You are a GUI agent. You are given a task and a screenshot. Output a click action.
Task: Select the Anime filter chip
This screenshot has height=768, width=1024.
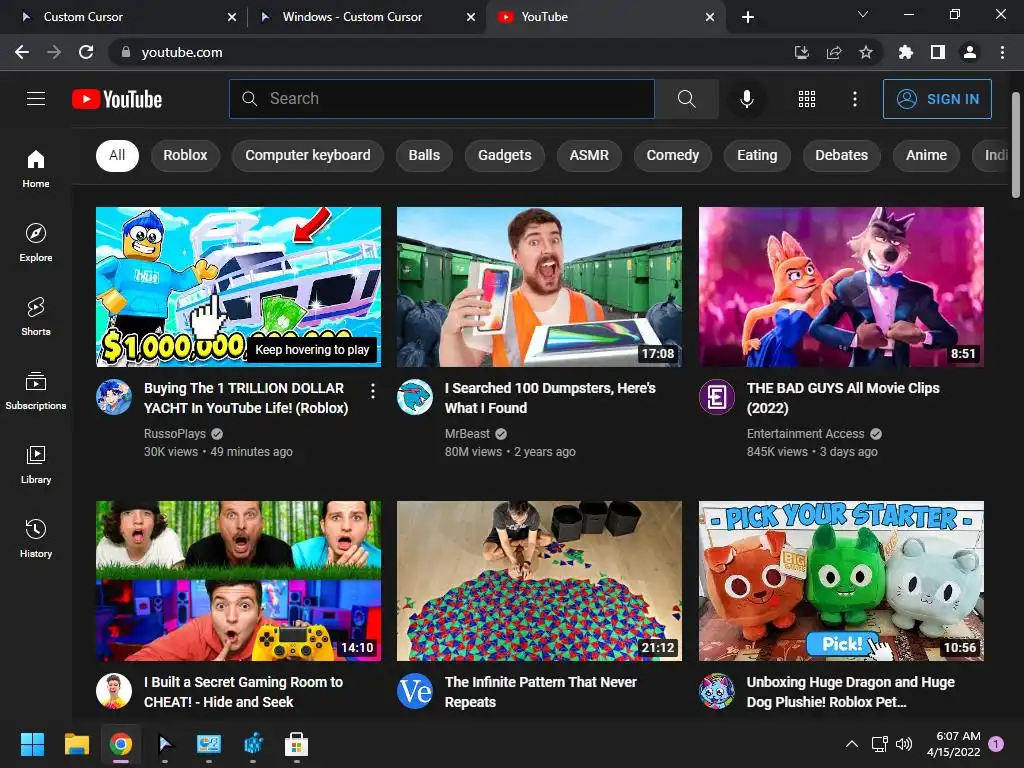pyautogui.click(x=926, y=155)
